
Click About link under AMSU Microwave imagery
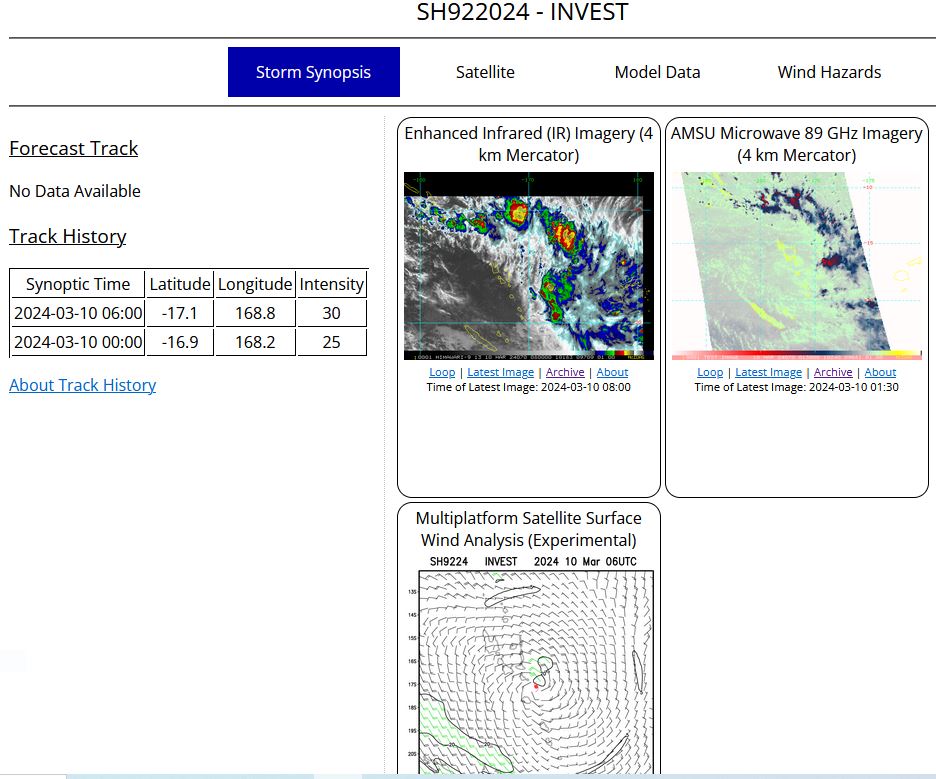pyautogui.click(x=880, y=372)
